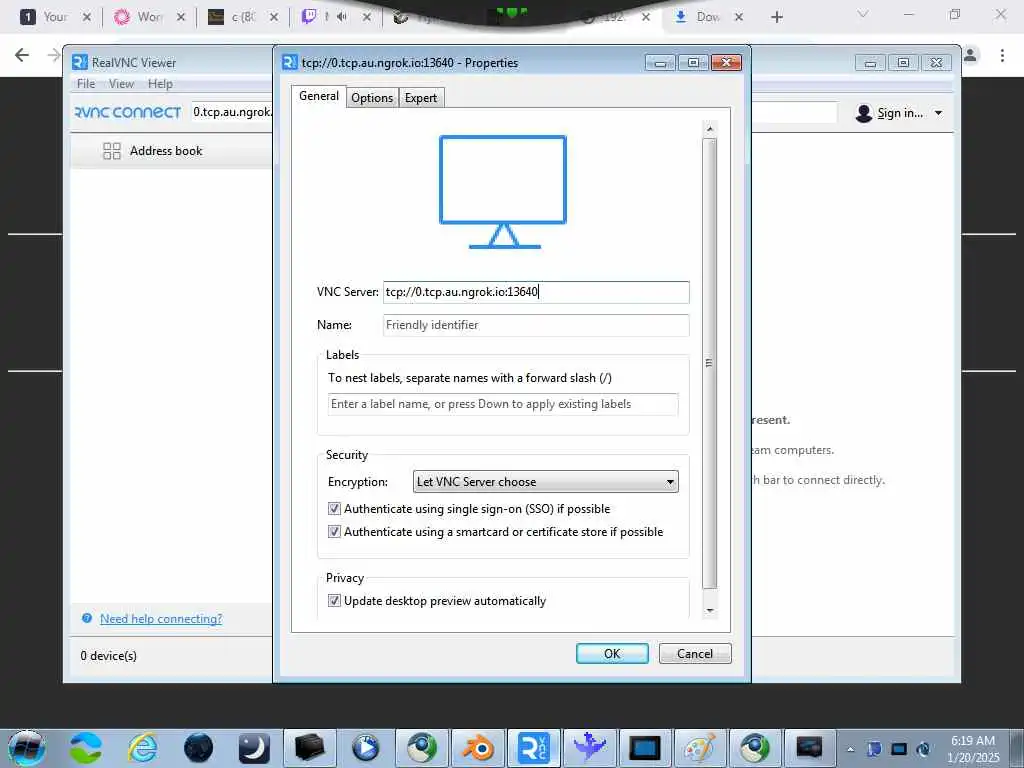
Task: Click the RealVNC Viewer address search bar
Action: [231, 112]
